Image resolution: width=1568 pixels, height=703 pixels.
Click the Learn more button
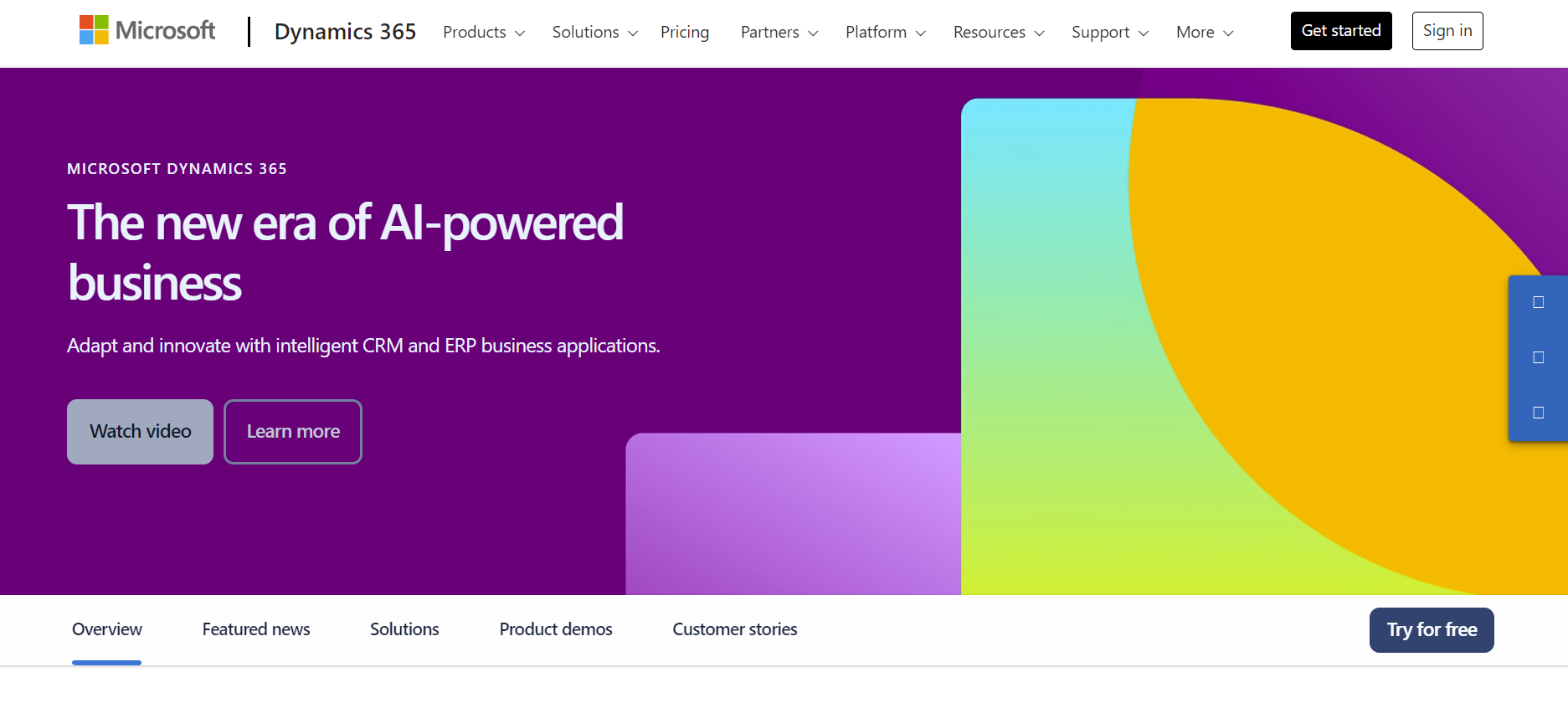pyautogui.click(x=293, y=432)
